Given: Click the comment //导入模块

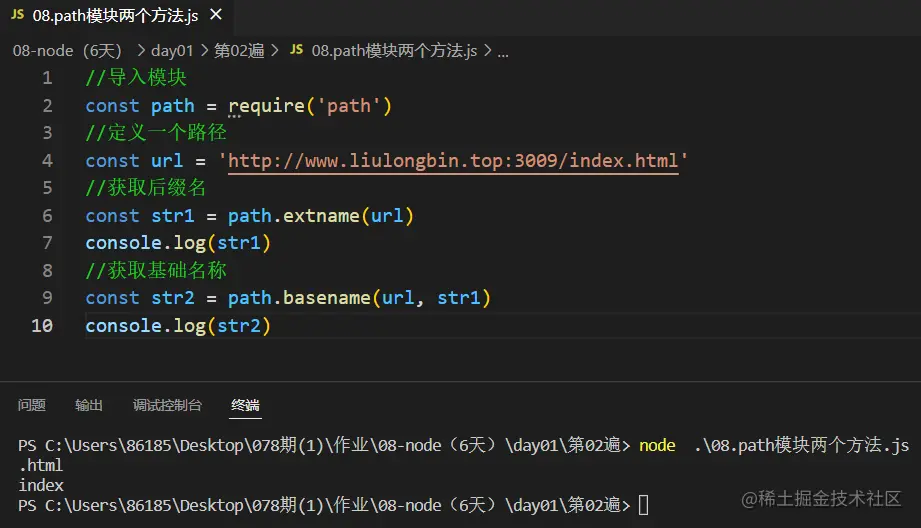Looking at the screenshot, I should 136,78.
